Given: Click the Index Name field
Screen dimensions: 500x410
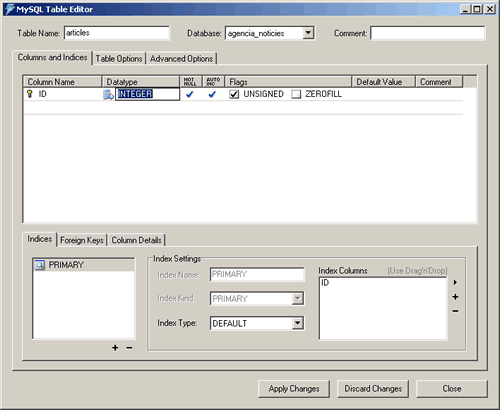Looking at the screenshot, I should click(257, 274).
